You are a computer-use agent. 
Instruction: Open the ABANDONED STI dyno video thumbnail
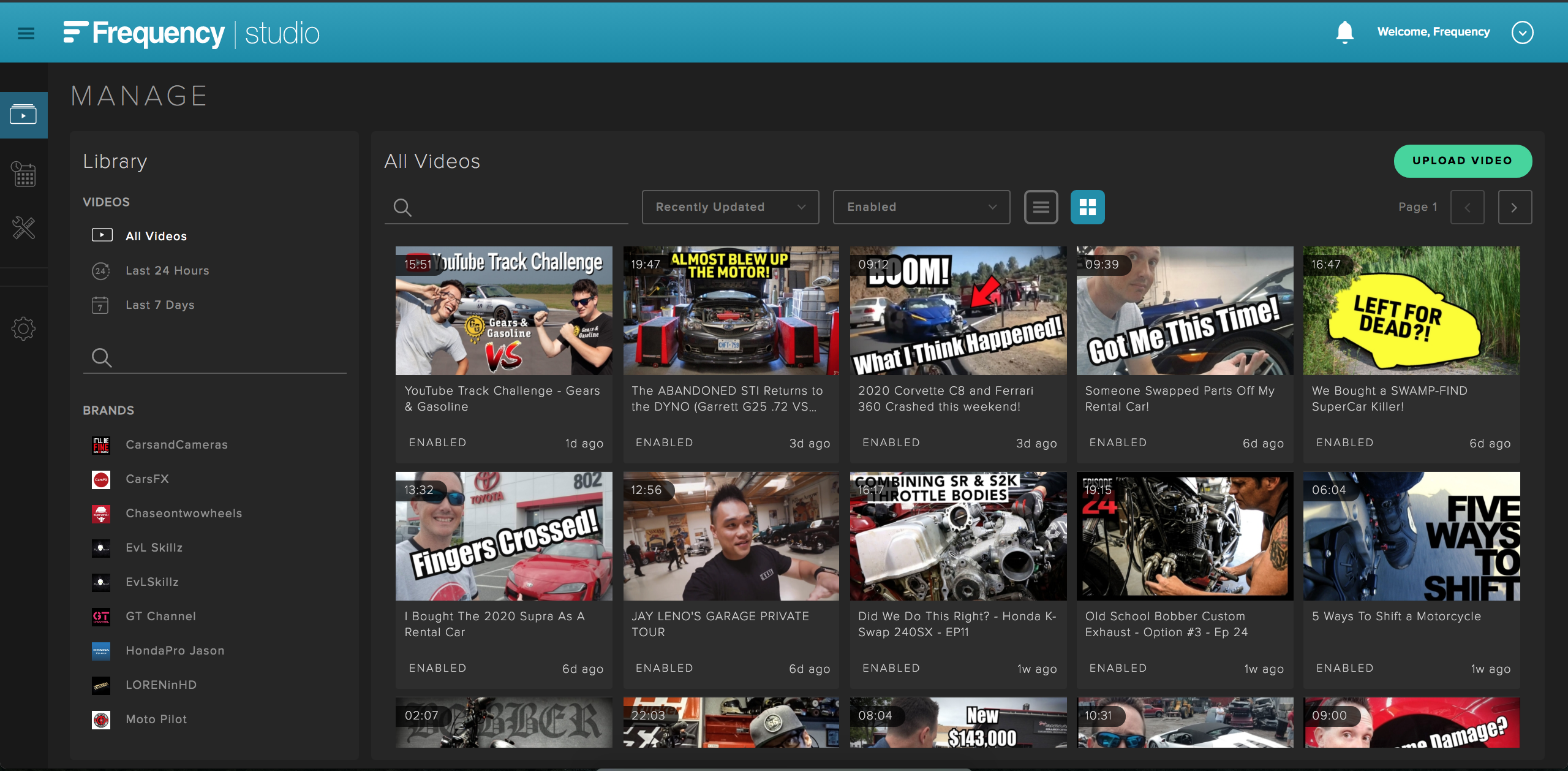(x=731, y=311)
